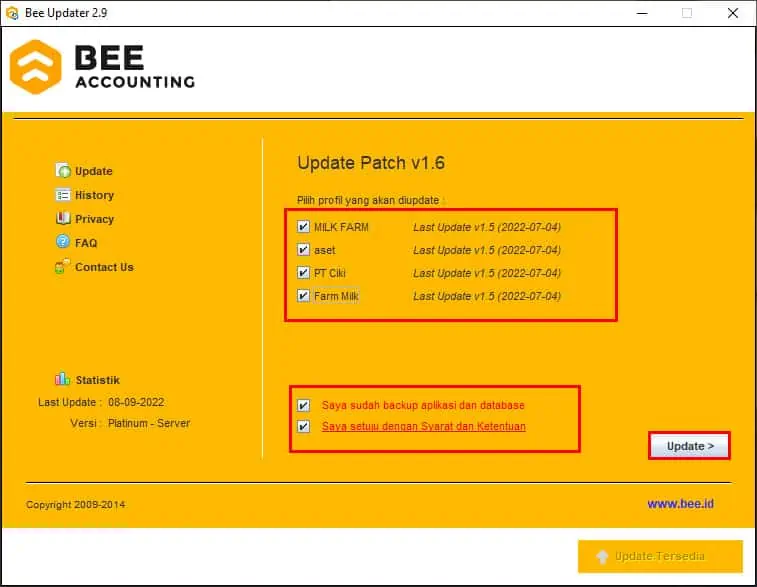Click the 'PT Ciki' profile name
Image resolution: width=757 pixels, height=587 pixels.
point(330,273)
